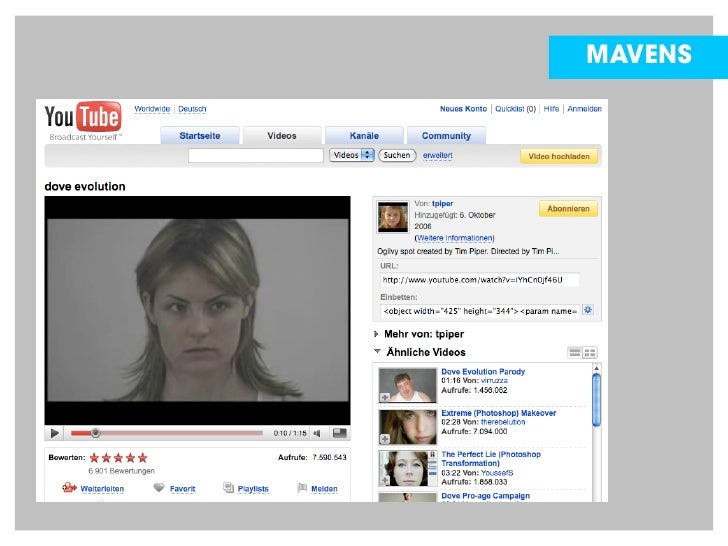Seek in the video progress bar
Viewport: 728px width, 546px height.
tap(167, 433)
